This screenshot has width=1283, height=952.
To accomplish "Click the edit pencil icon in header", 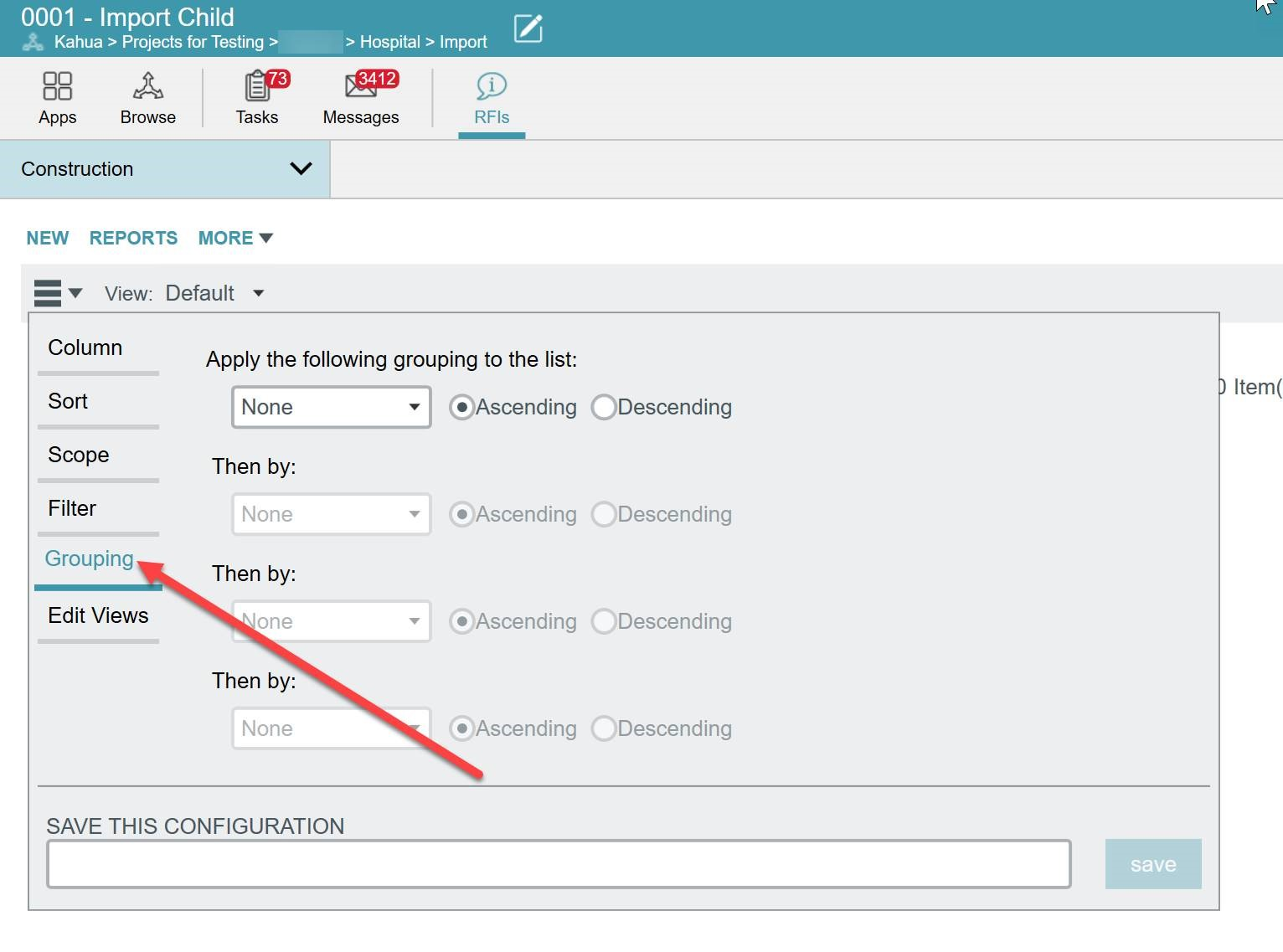I will (x=528, y=28).
